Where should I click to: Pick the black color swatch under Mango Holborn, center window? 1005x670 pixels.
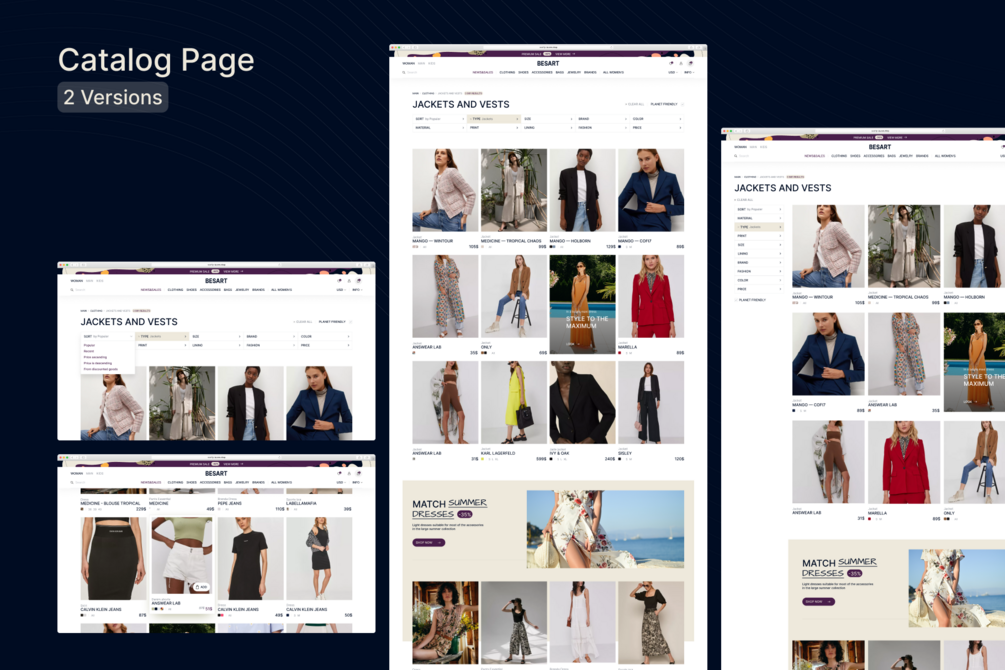pyautogui.click(x=551, y=247)
